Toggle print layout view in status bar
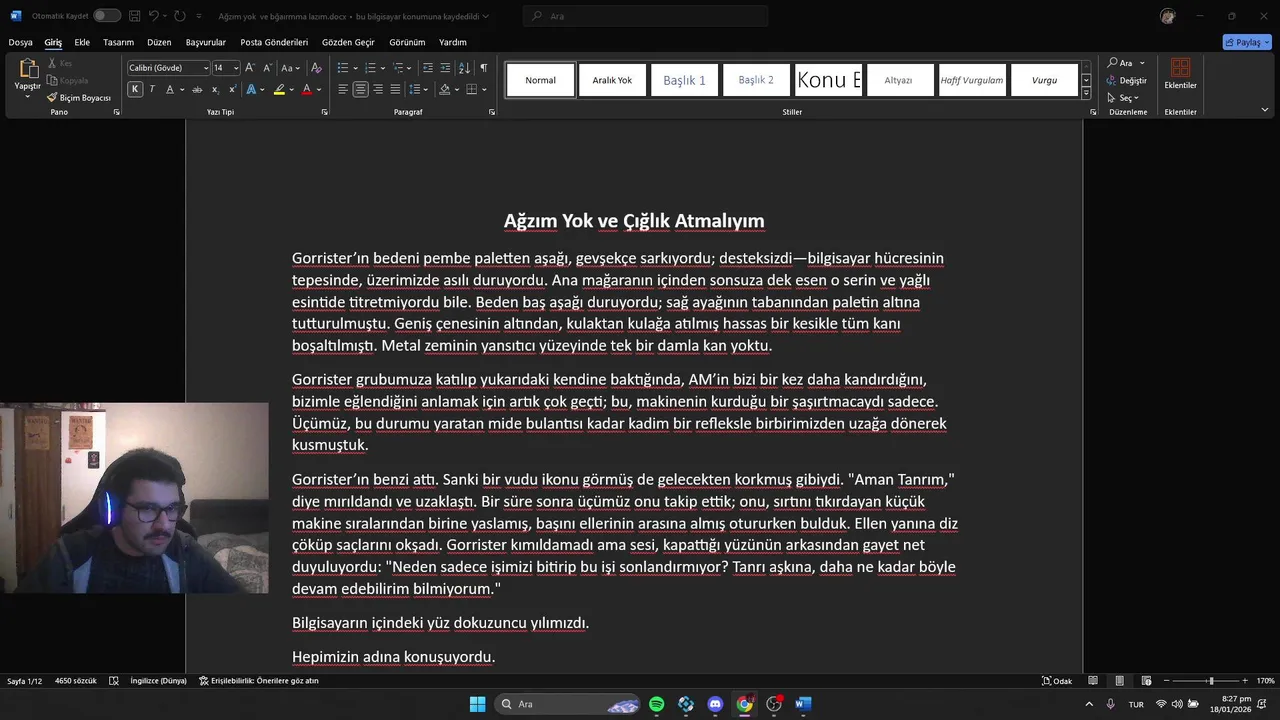The height and width of the screenshot is (720, 1280). 1119,681
